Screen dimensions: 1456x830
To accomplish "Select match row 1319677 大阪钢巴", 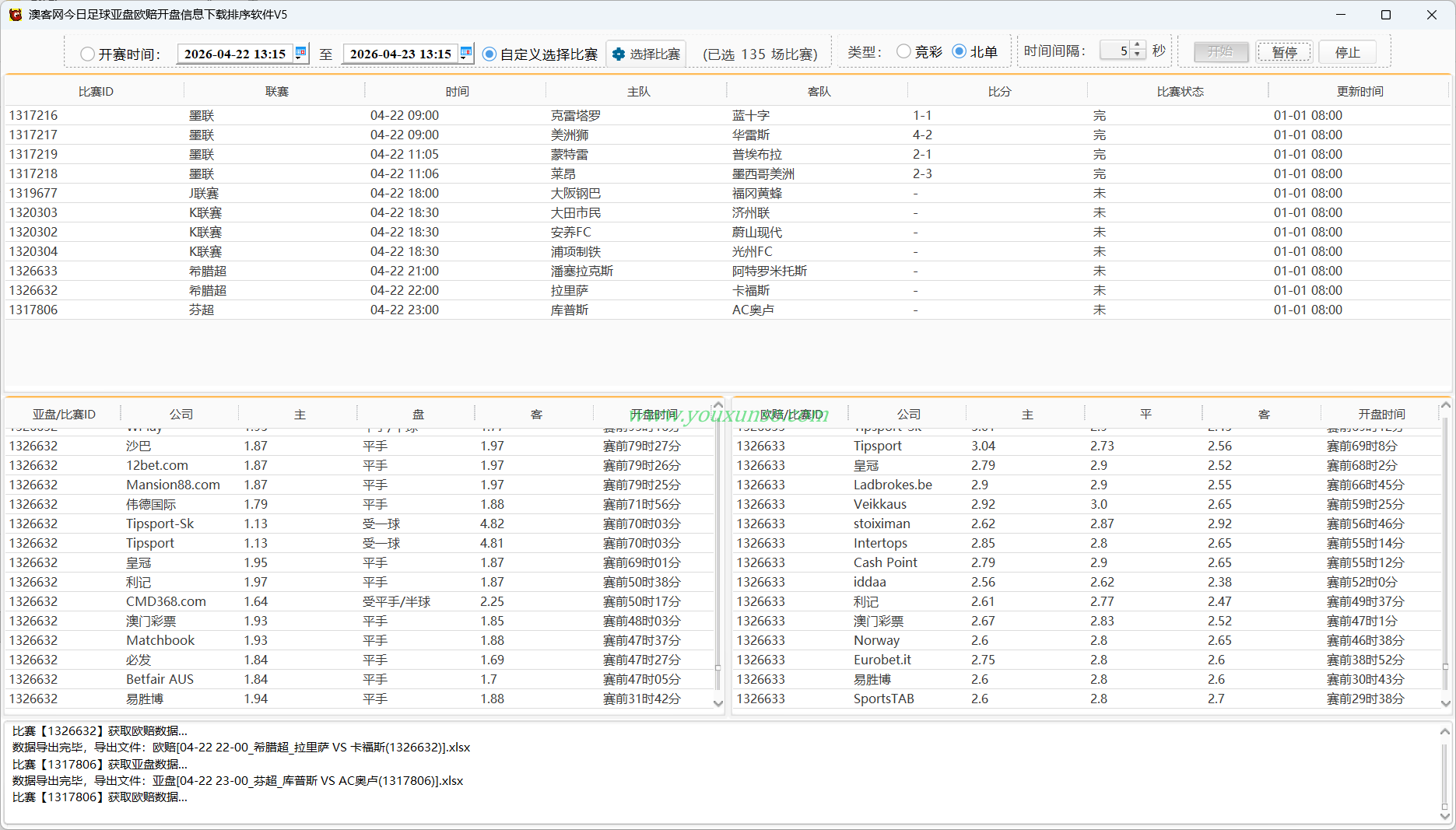I will pyautogui.click(x=728, y=193).
